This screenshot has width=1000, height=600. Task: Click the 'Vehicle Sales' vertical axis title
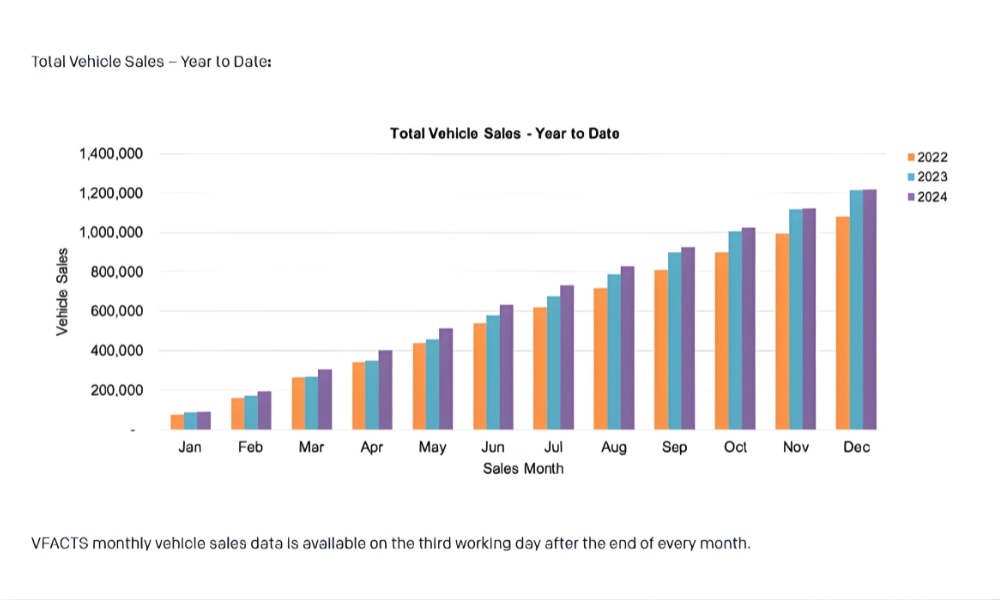[63, 292]
